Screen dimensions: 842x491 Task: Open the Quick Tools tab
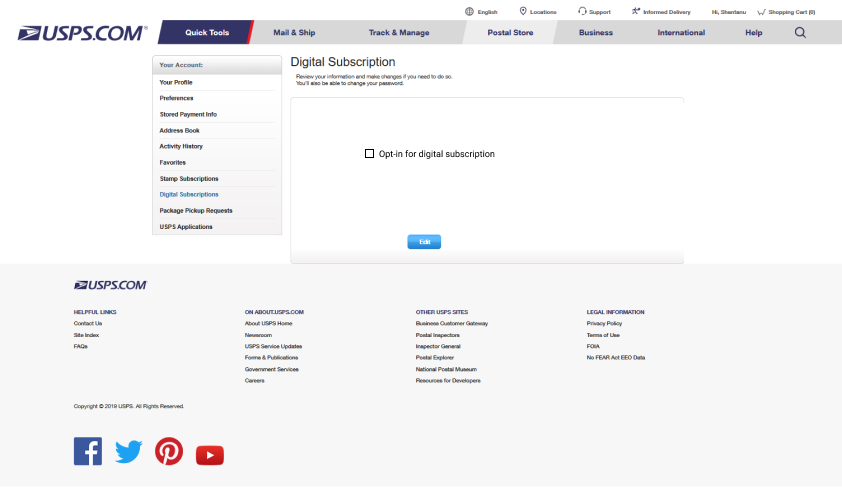(x=207, y=32)
